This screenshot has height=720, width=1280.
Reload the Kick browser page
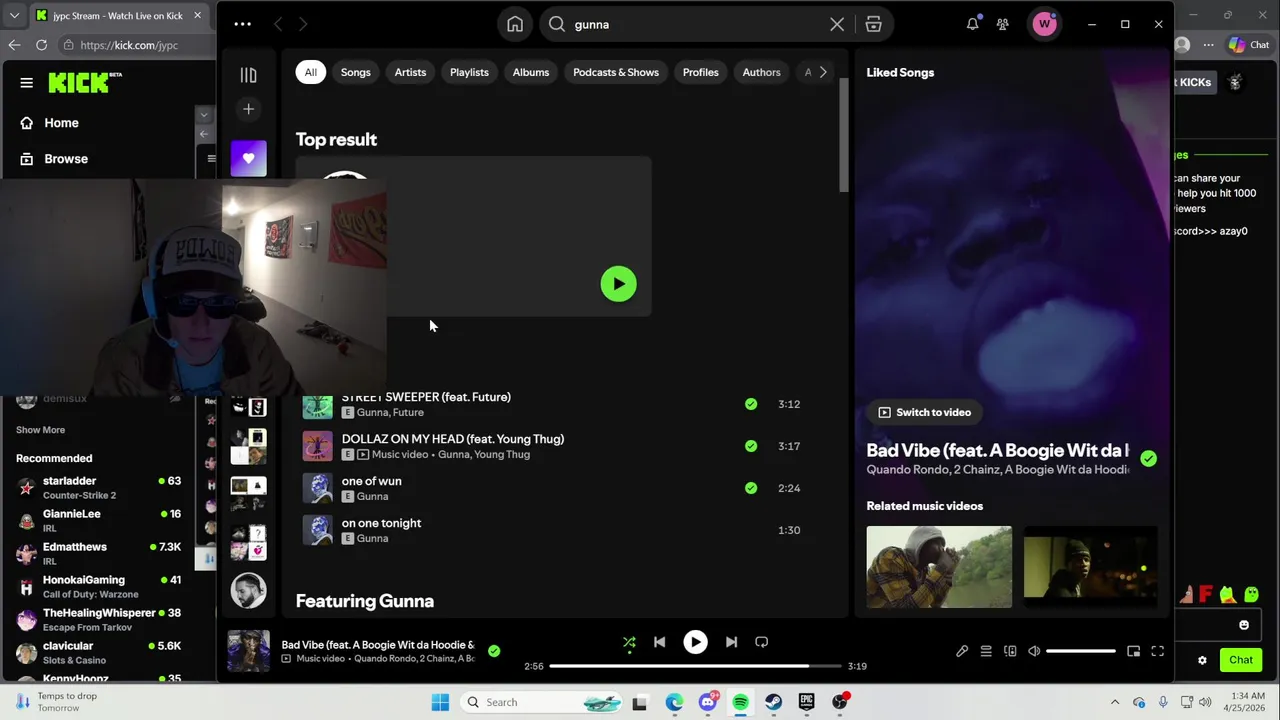pyautogui.click(x=41, y=45)
